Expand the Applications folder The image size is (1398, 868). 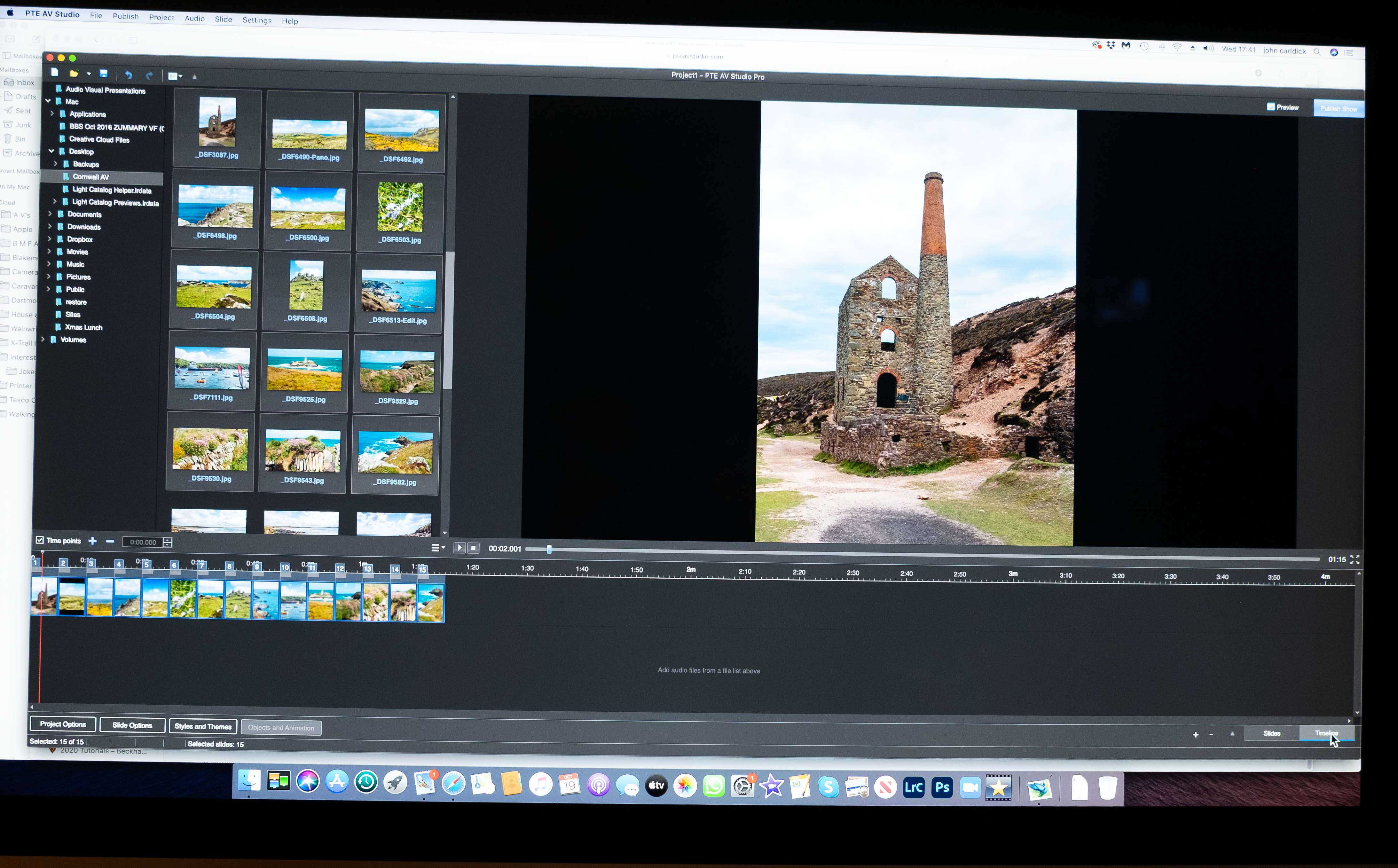(52, 114)
